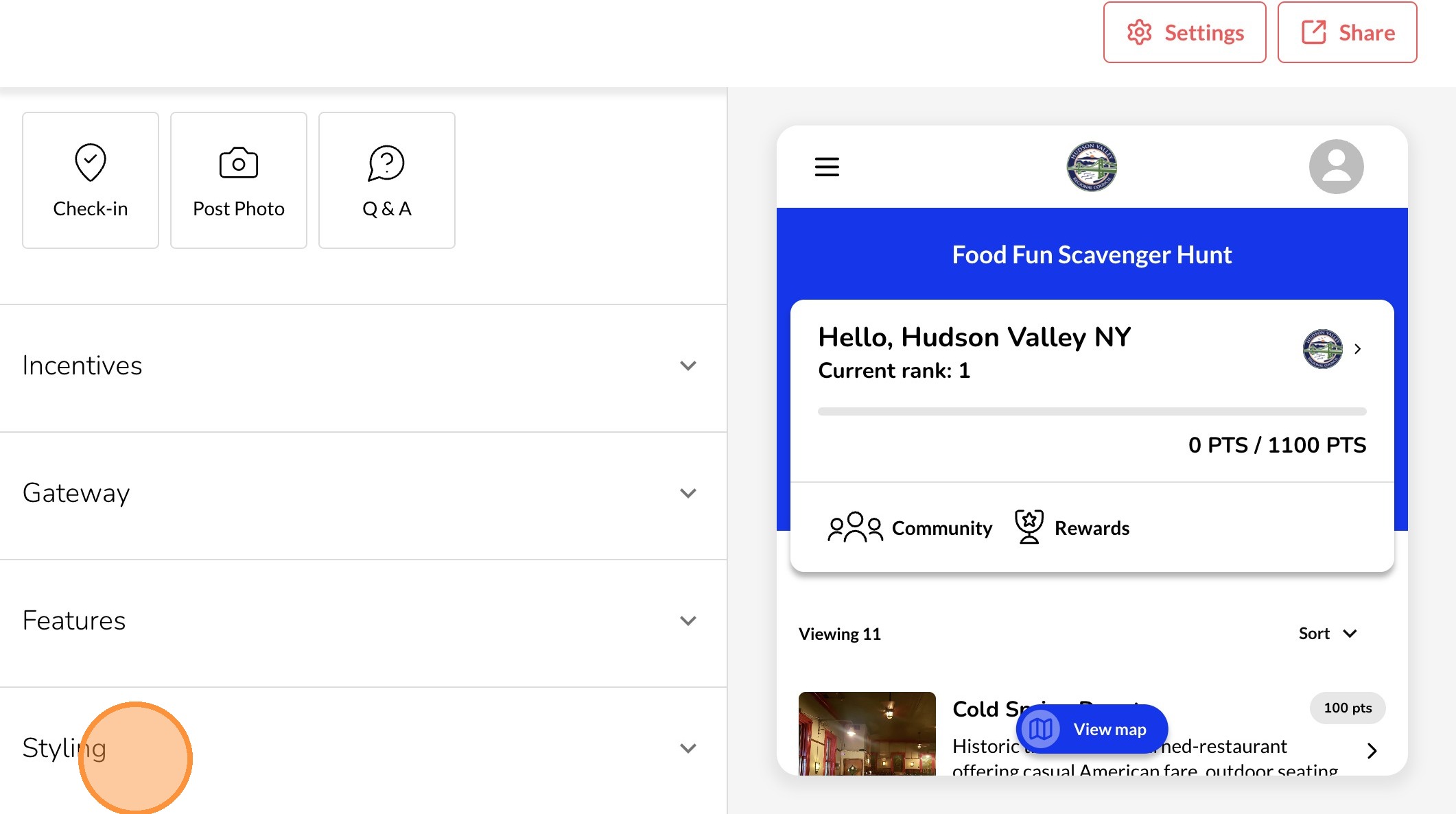Click the Cold Spring restaurant thumbnail
1456x814 pixels.
(867, 733)
